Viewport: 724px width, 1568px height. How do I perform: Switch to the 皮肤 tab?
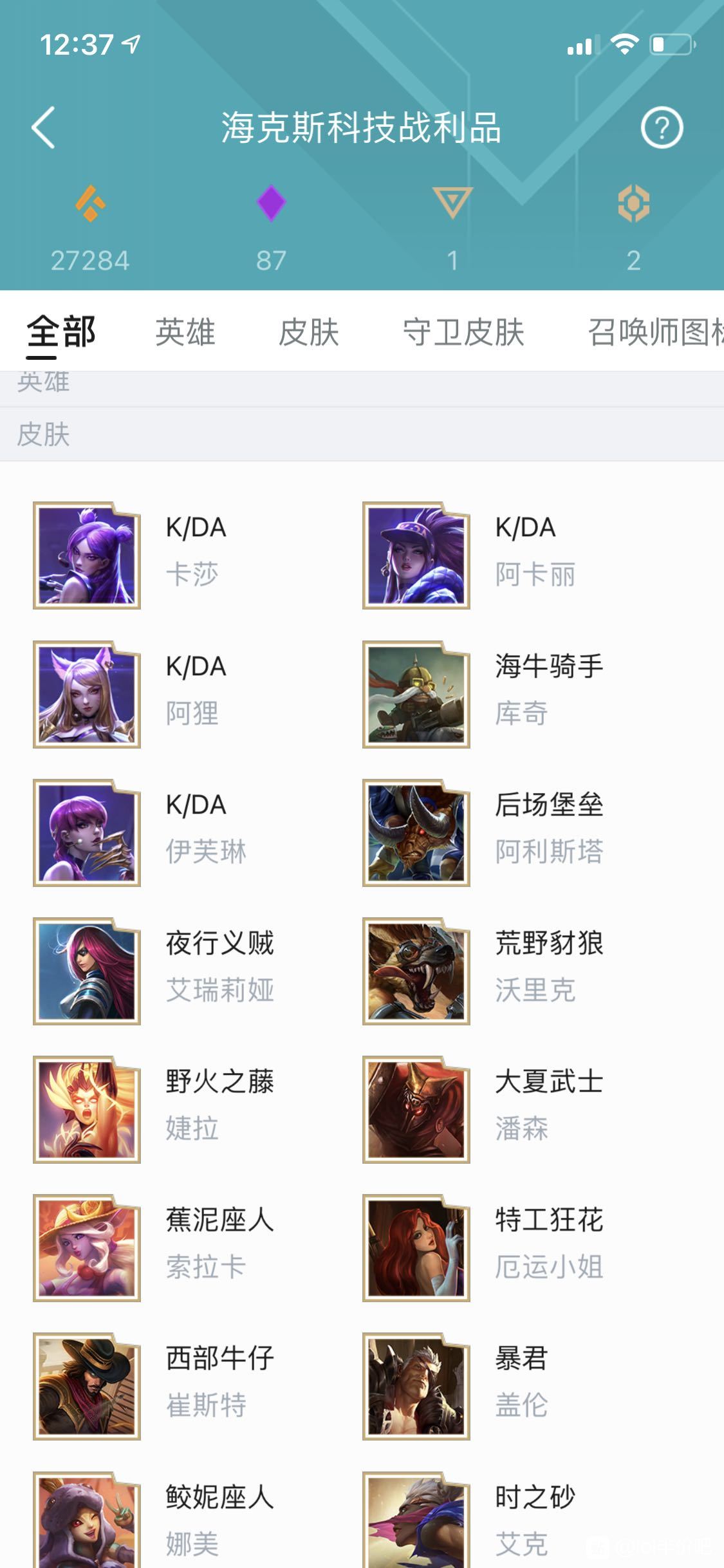[x=308, y=332]
